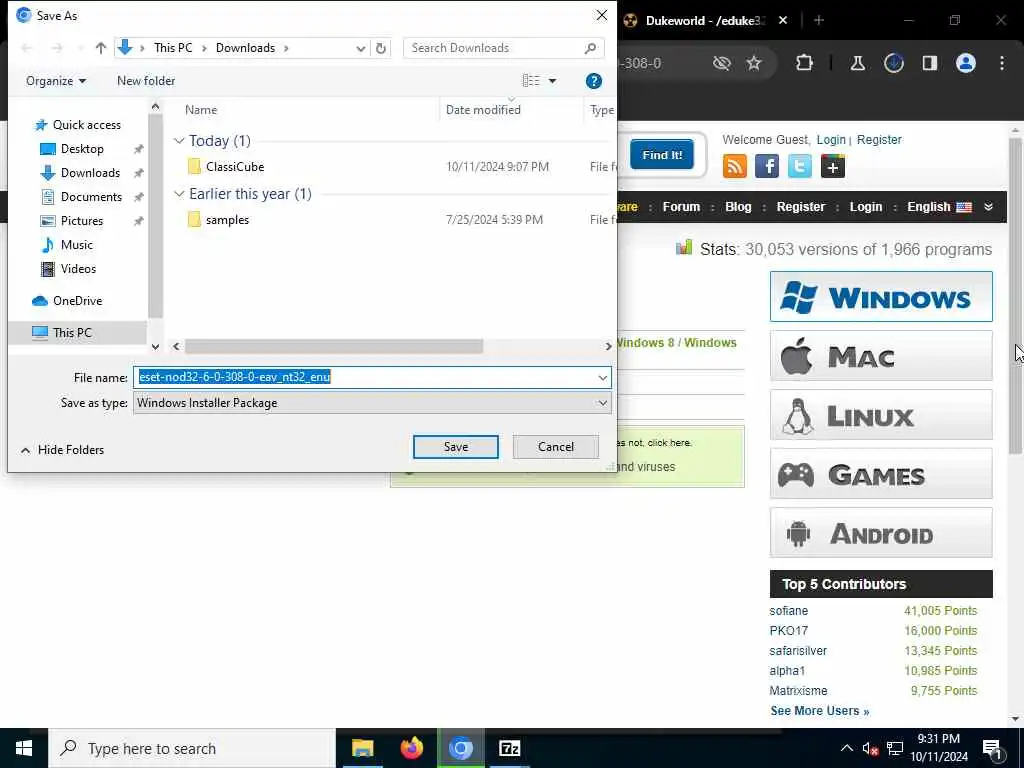Viewport: 1024px width, 768px height.
Task: Go up one folder level arrow
Action: 101,48
